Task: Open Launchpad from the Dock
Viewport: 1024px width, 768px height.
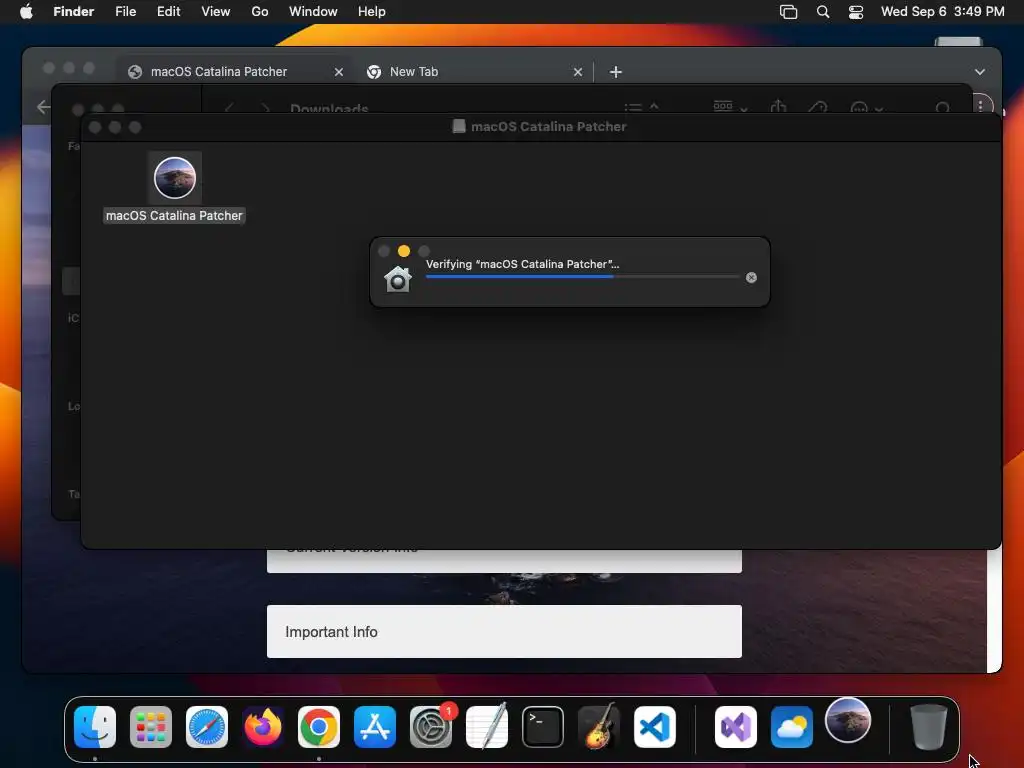Action: coord(151,726)
